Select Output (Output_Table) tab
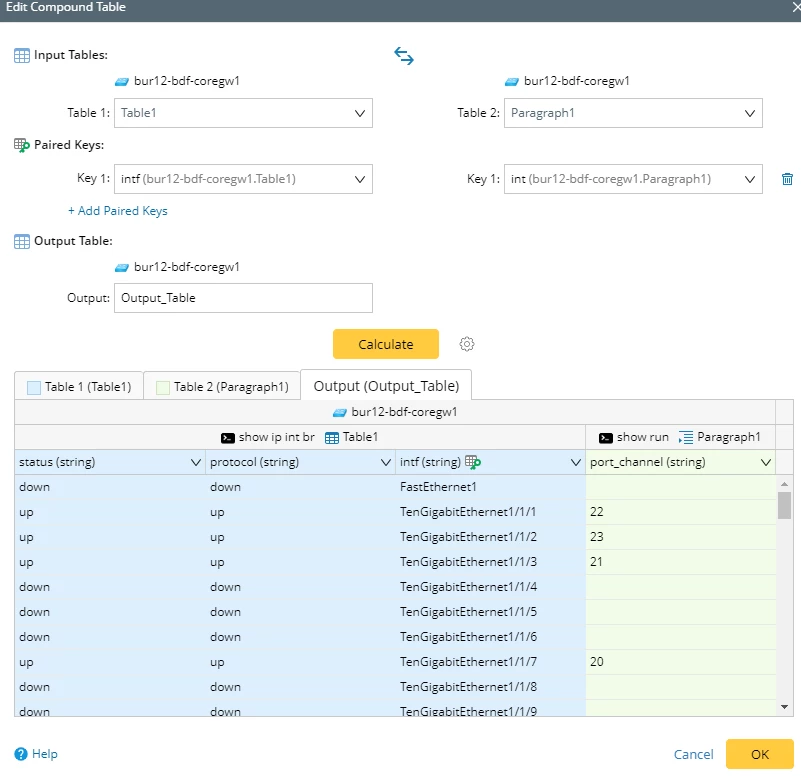Image resolution: width=801 pixels, height=776 pixels. (x=386, y=386)
